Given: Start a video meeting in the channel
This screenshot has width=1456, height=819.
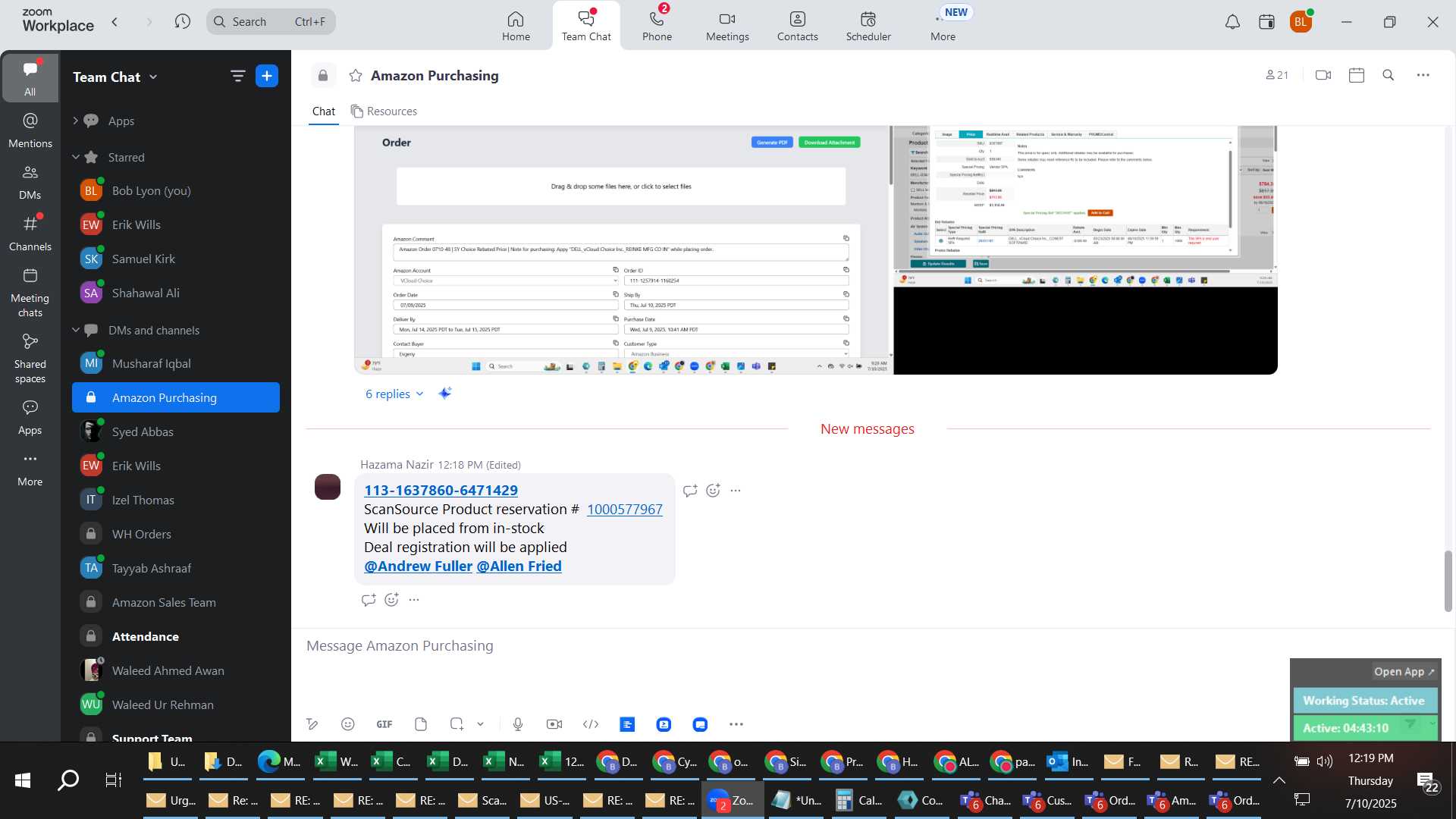Looking at the screenshot, I should click(1323, 75).
